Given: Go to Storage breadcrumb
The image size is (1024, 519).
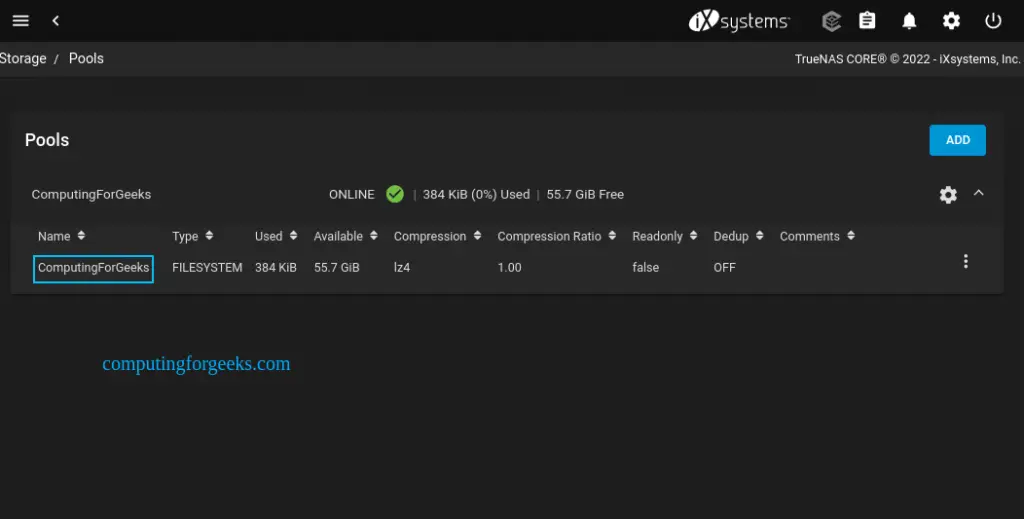Looking at the screenshot, I should 23,58.
